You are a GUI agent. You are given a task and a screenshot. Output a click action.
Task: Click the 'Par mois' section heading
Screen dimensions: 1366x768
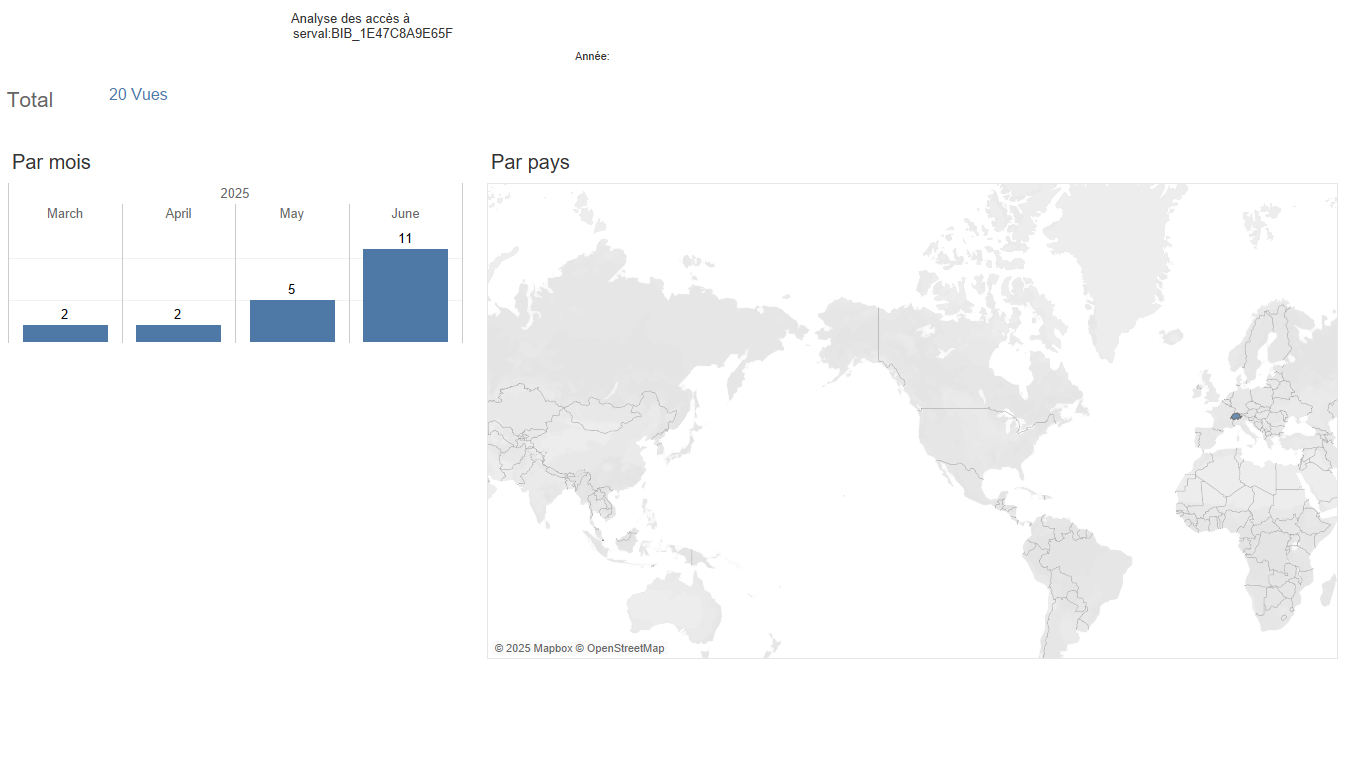click(x=51, y=162)
